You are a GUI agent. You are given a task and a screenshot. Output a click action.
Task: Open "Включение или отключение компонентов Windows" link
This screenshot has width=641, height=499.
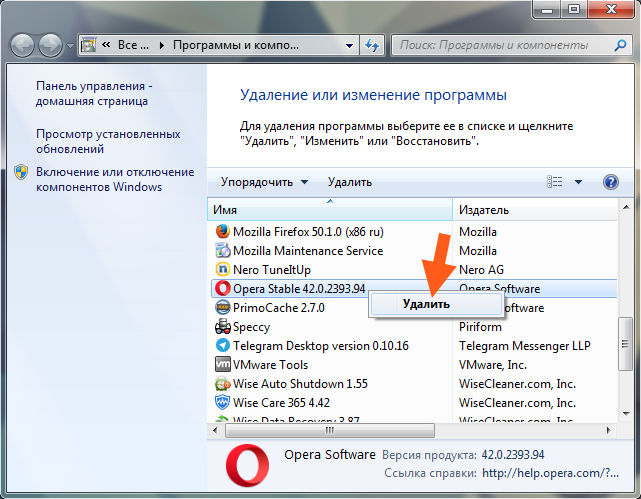115,179
